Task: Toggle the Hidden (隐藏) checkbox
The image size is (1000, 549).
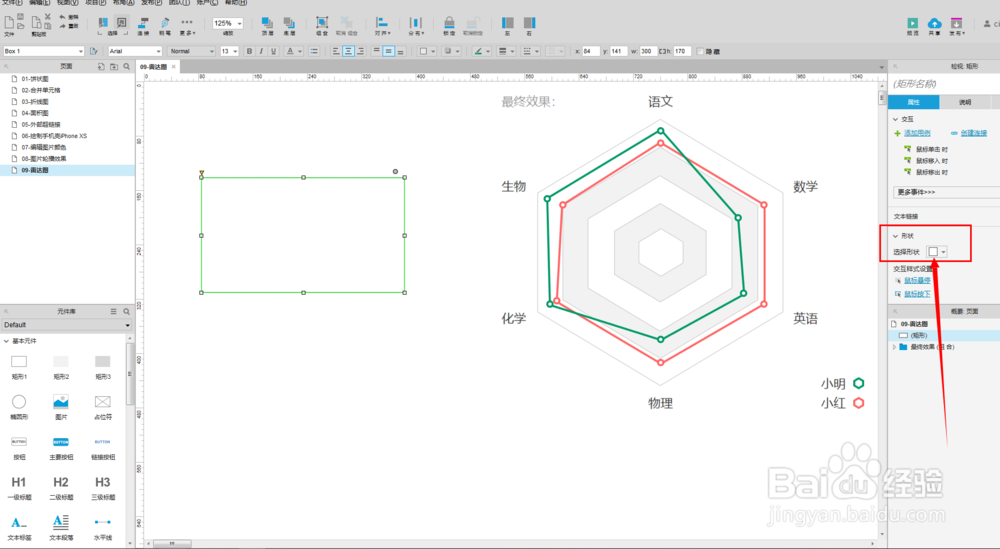Action: (701, 51)
